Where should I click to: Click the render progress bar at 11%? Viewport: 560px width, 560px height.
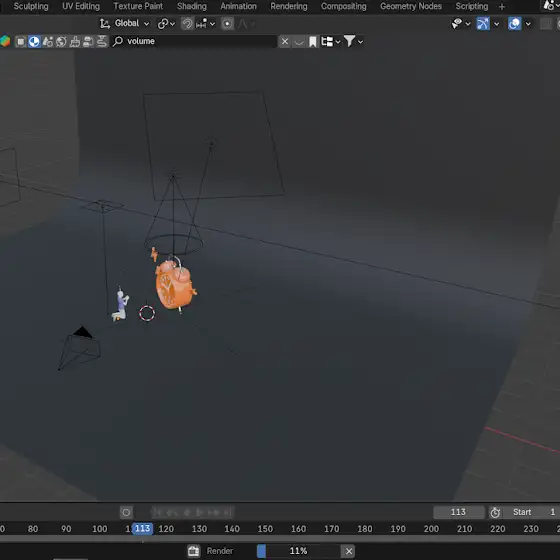pos(298,551)
